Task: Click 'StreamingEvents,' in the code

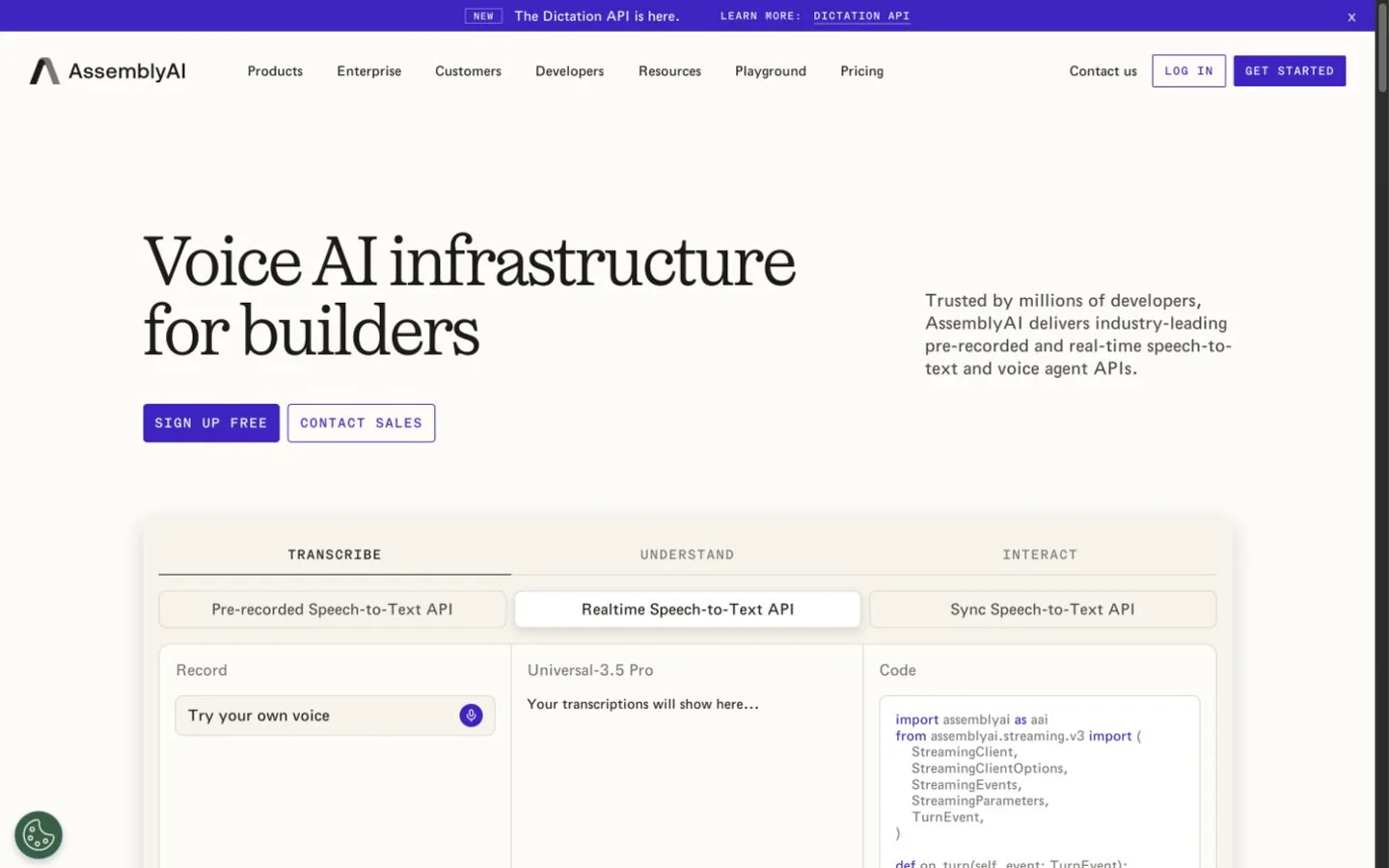Action: pyautogui.click(x=967, y=785)
